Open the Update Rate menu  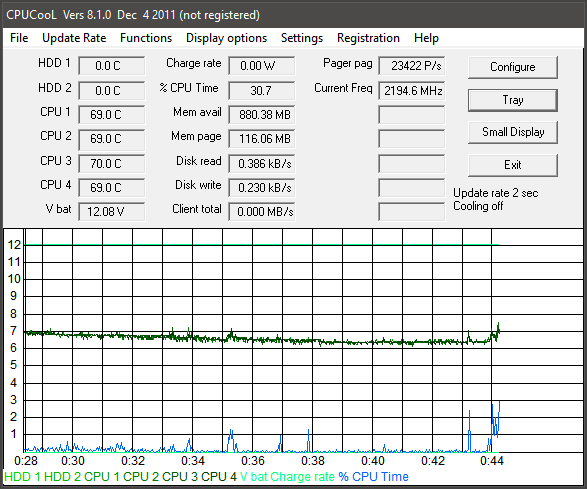click(x=74, y=38)
